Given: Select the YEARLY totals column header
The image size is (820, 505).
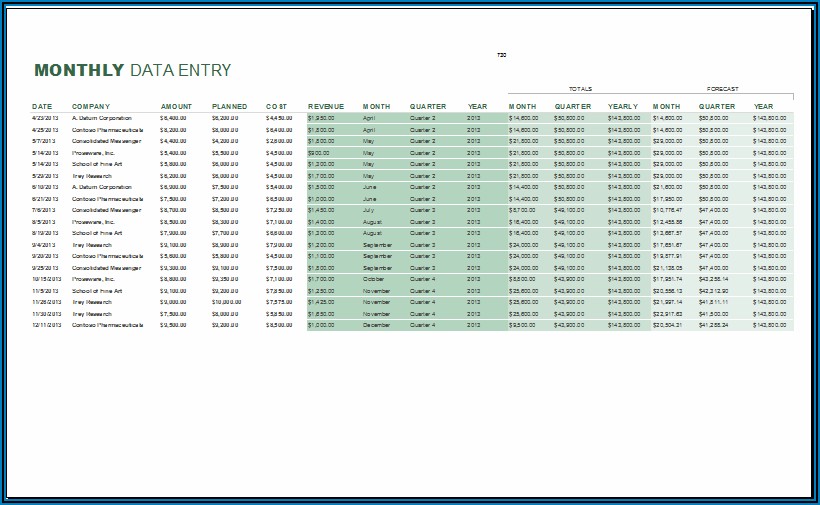Looking at the screenshot, I should [623, 106].
